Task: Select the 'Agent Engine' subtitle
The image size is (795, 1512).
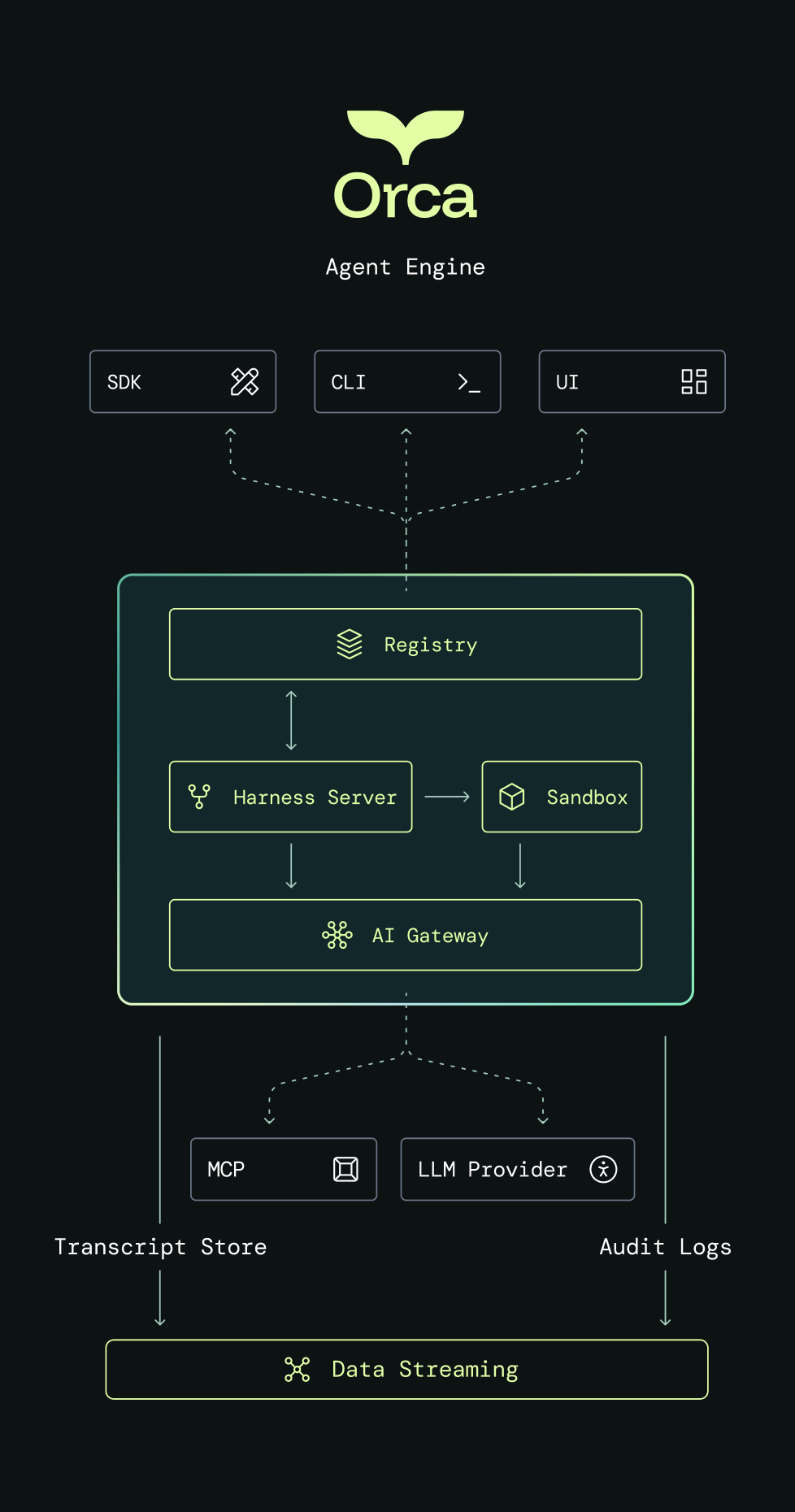Action: point(405,267)
